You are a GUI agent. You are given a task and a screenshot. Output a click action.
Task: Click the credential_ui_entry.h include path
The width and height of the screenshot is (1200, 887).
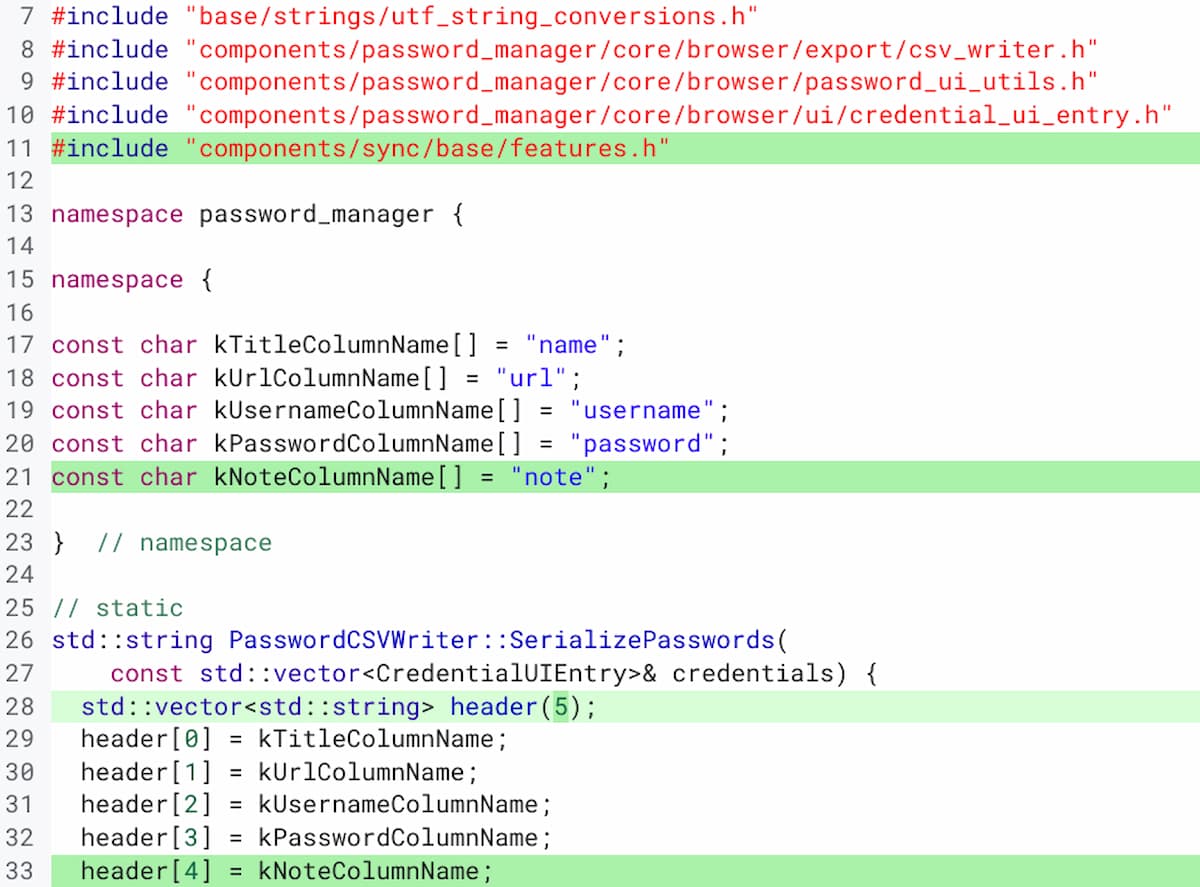tap(678, 115)
